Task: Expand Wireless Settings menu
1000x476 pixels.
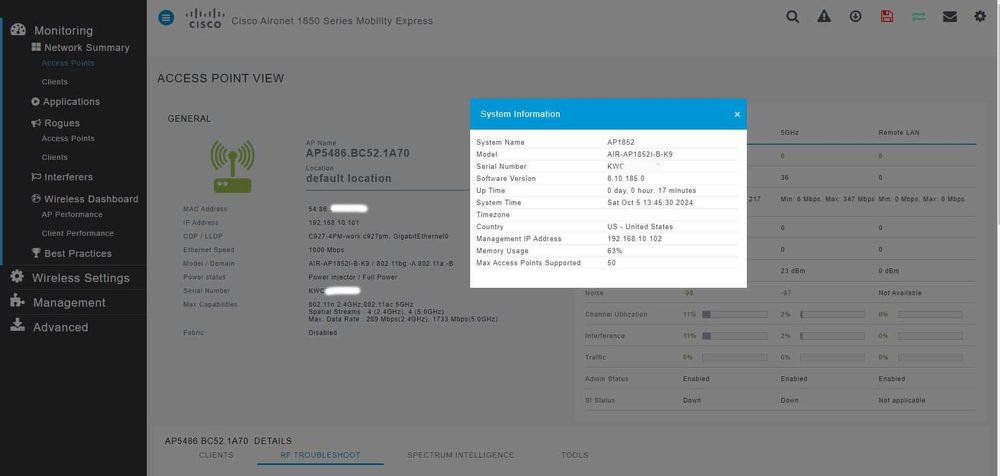Action: tap(80, 278)
